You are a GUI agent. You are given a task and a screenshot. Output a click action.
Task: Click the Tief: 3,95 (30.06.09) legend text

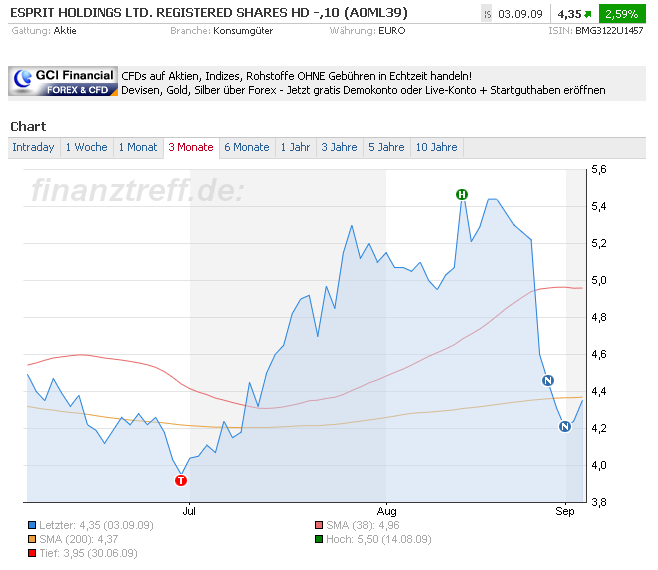[x=89, y=553]
